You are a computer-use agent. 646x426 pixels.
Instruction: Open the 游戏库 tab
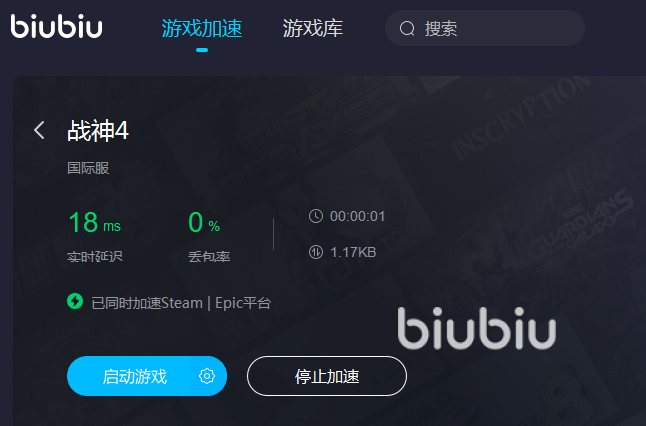coord(313,29)
